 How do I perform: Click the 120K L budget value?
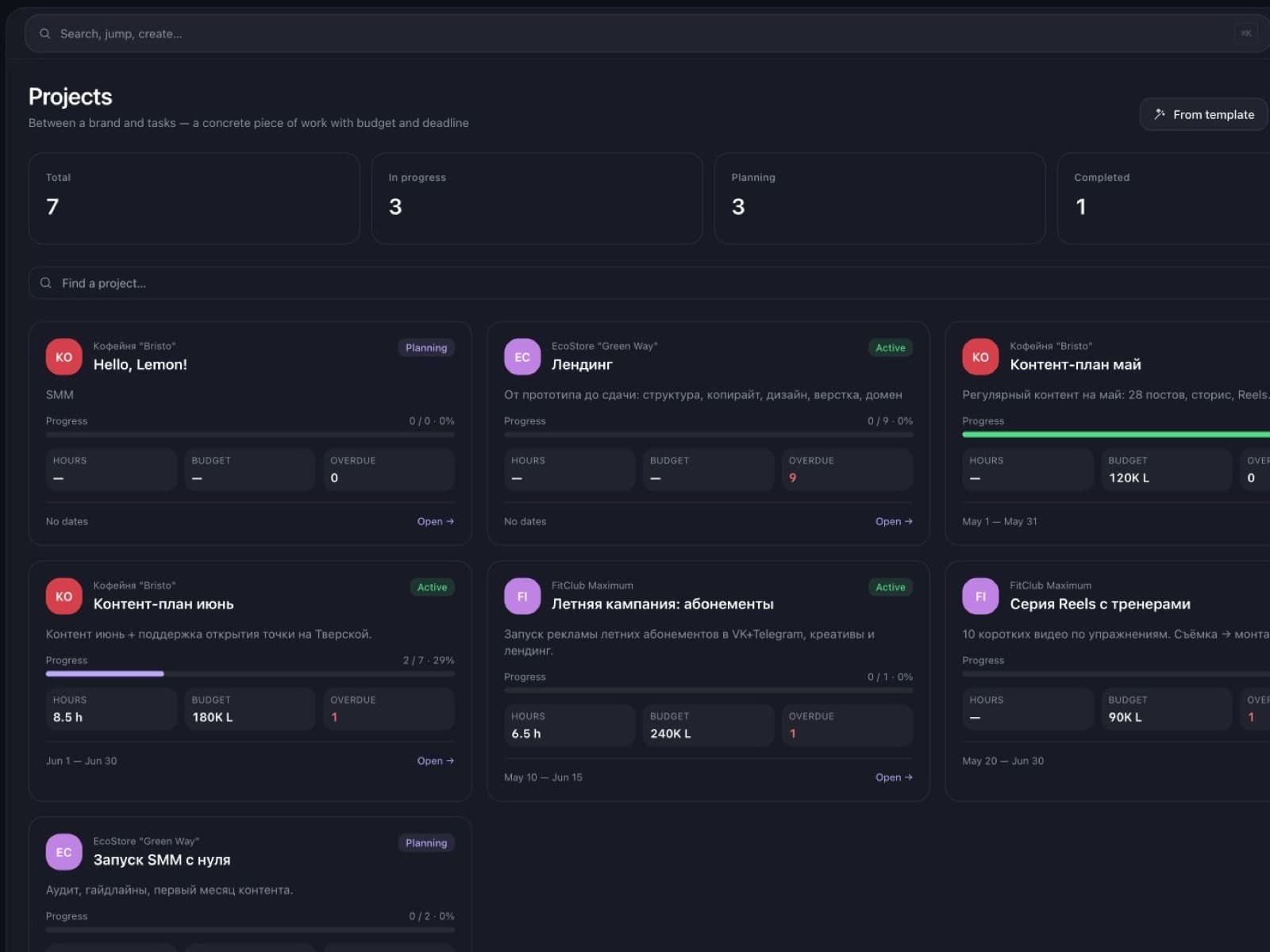click(x=1129, y=478)
